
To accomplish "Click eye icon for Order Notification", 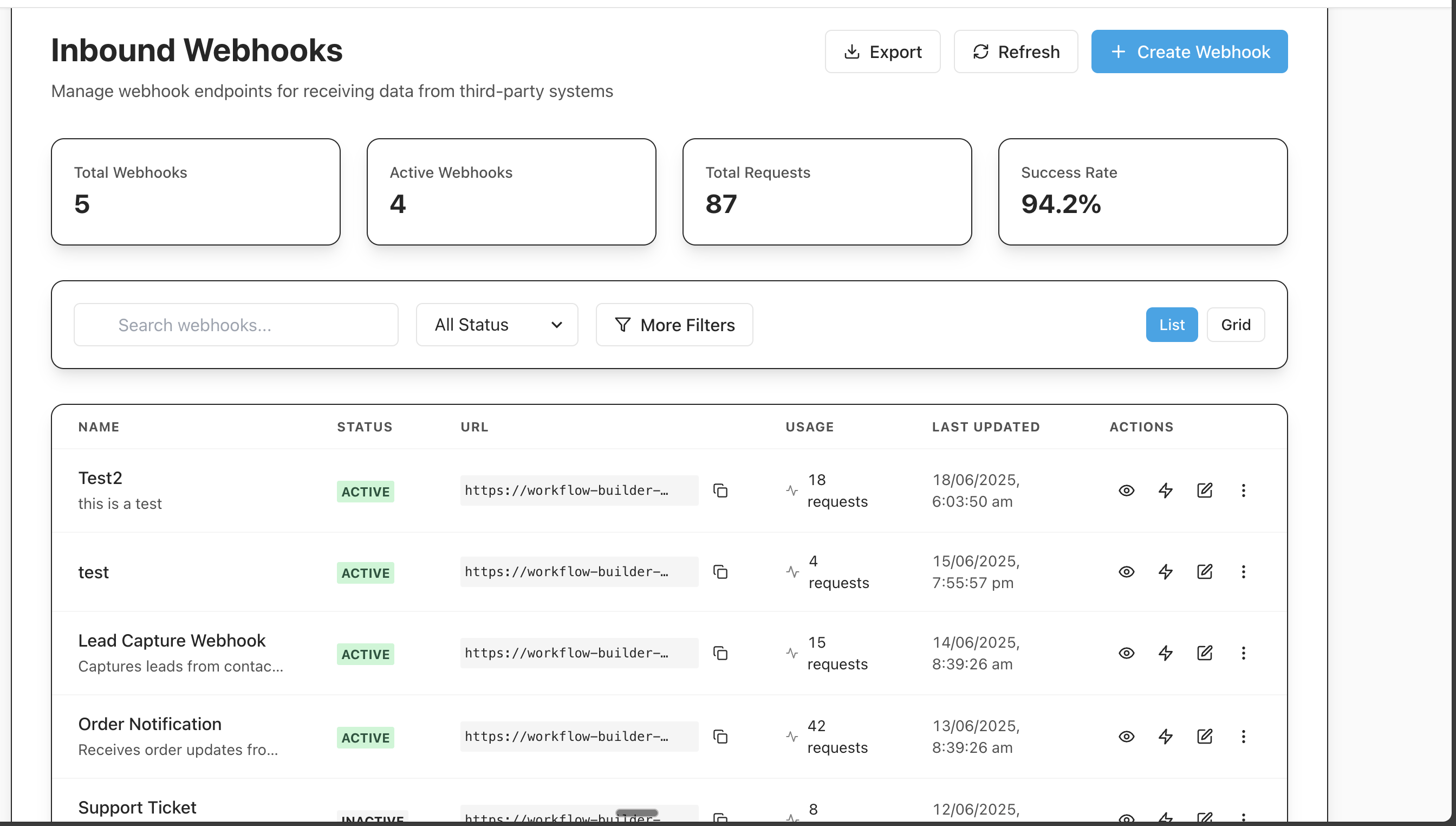I will point(1126,737).
